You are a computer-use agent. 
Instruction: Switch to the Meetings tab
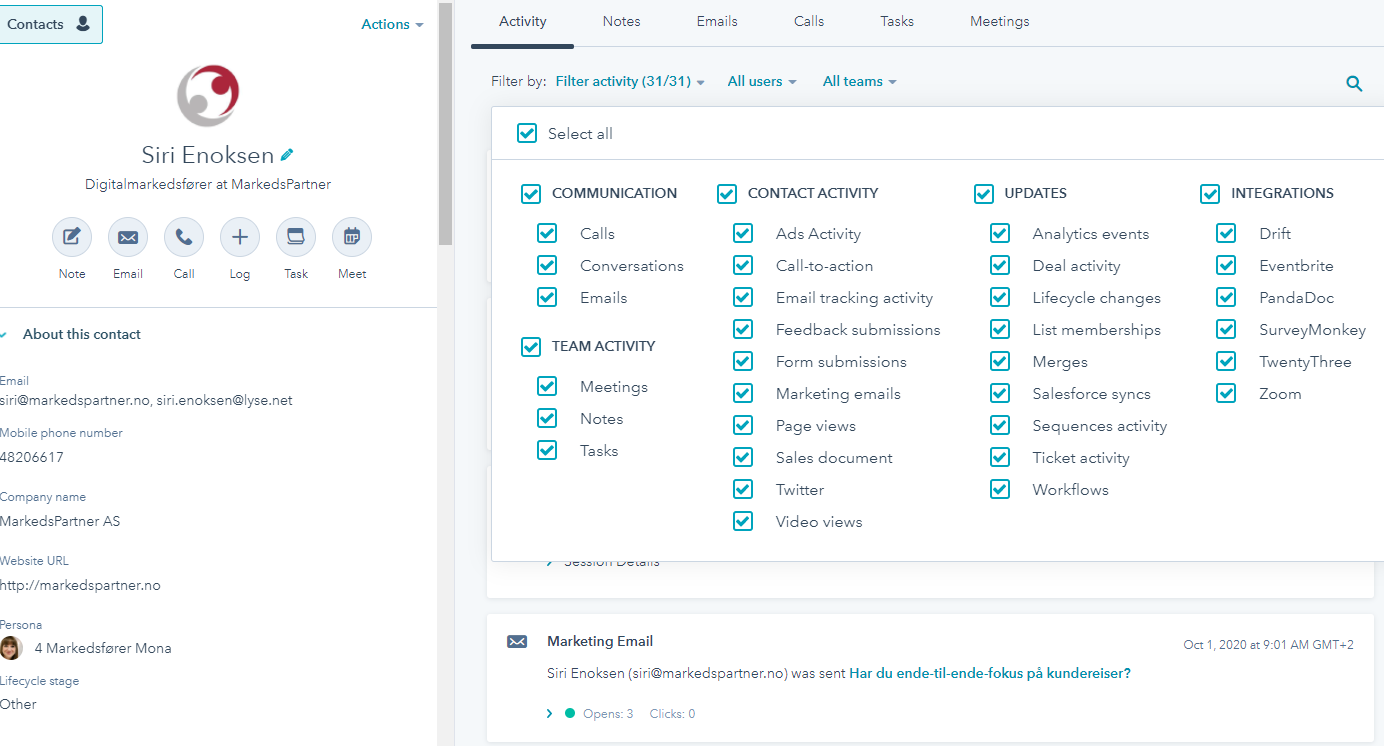click(1000, 21)
